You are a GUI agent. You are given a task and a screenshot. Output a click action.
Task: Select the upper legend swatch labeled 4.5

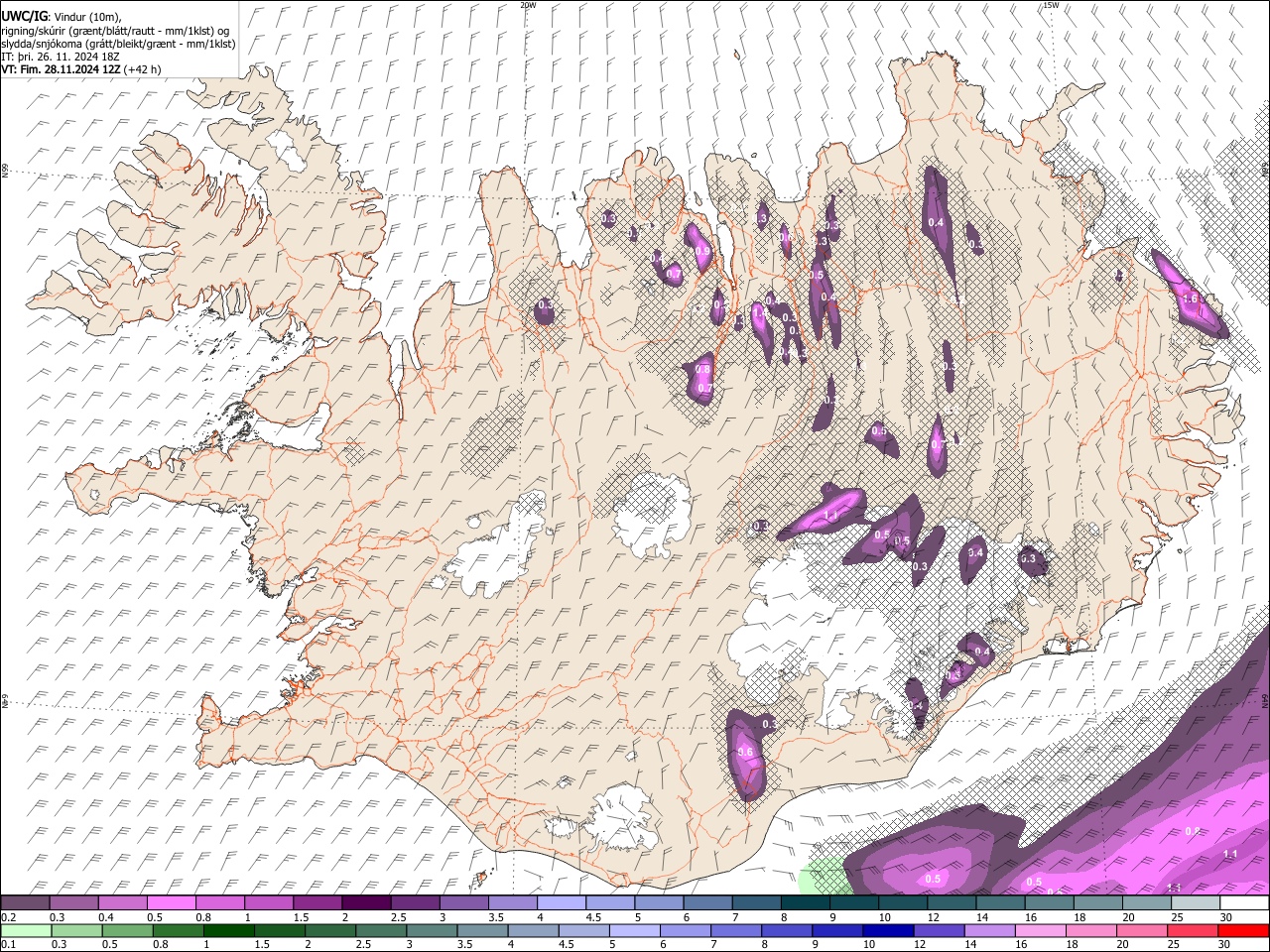click(608, 903)
